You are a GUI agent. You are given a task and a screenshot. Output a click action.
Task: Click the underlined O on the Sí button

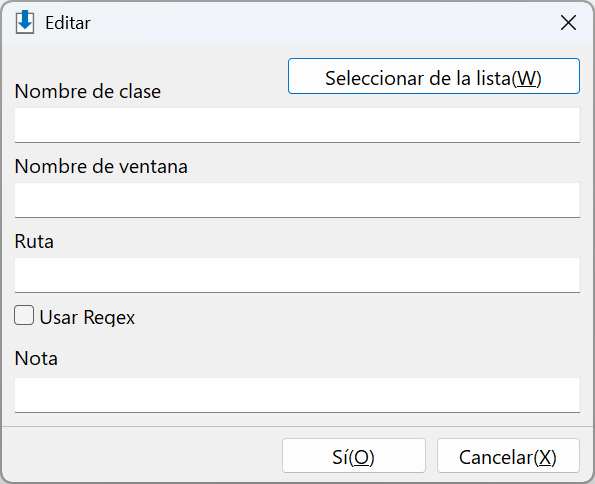click(362, 457)
